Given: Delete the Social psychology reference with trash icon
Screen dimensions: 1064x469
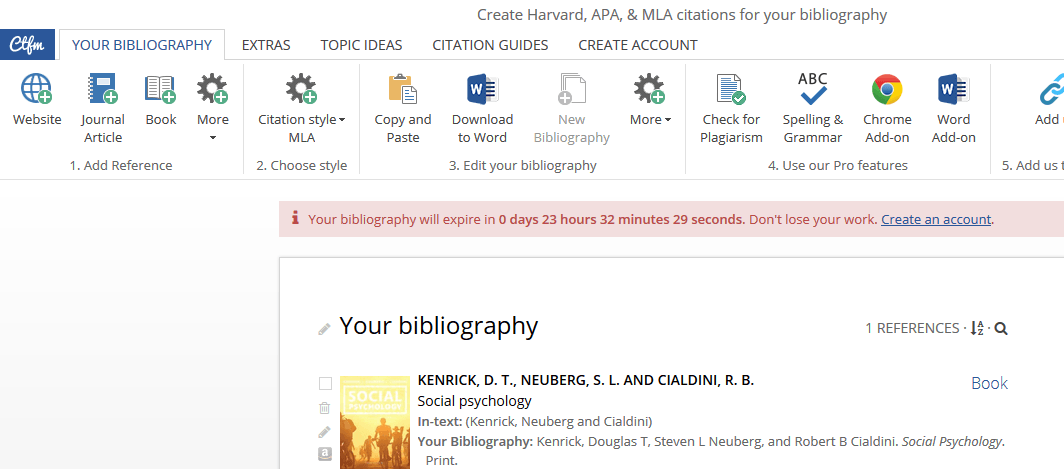Looking at the screenshot, I should 324,408.
